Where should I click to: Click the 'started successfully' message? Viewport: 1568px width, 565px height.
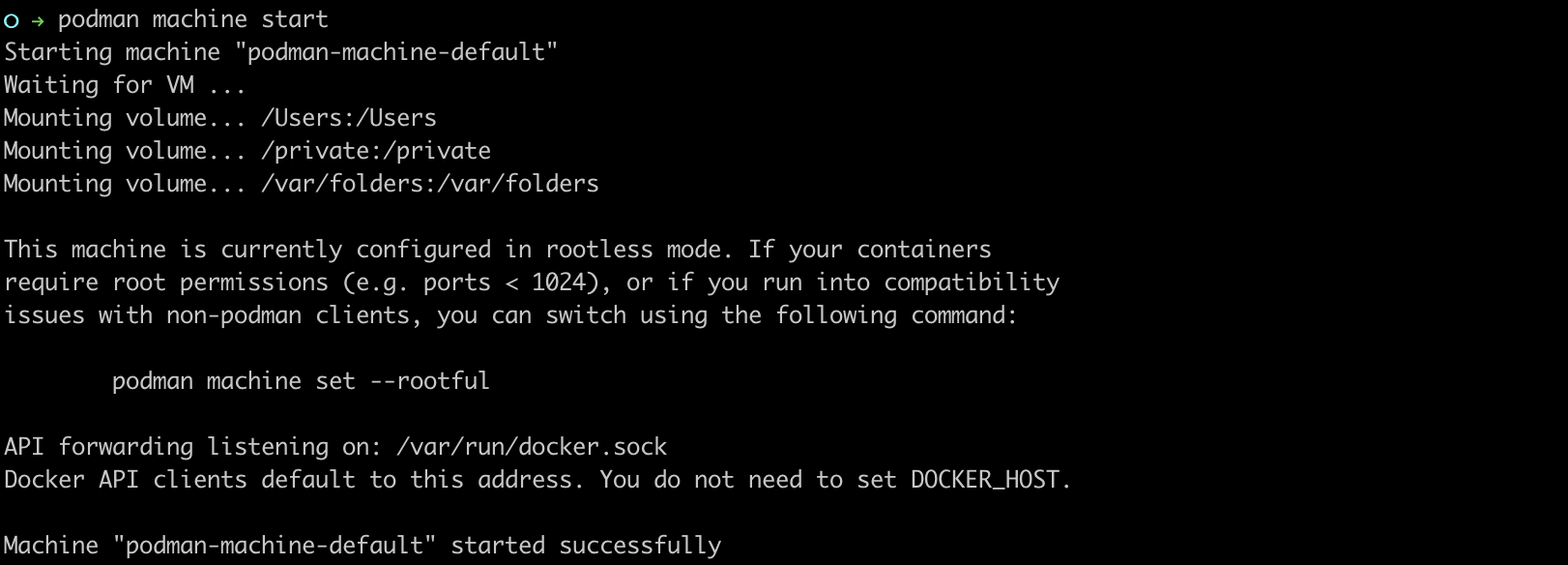pyautogui.click(x=586, y=546)
